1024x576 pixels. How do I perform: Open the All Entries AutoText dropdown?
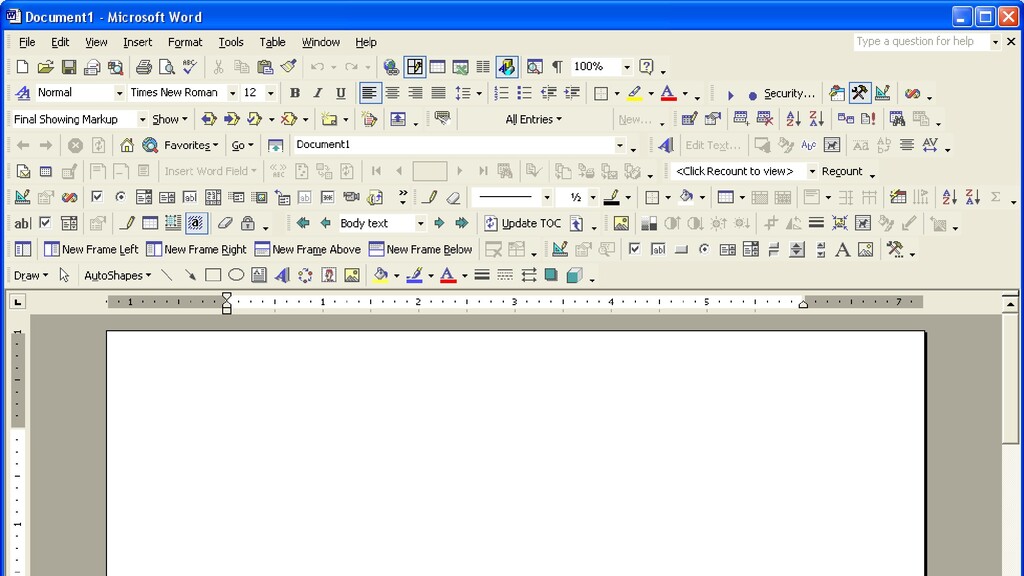tap(534, 120)
